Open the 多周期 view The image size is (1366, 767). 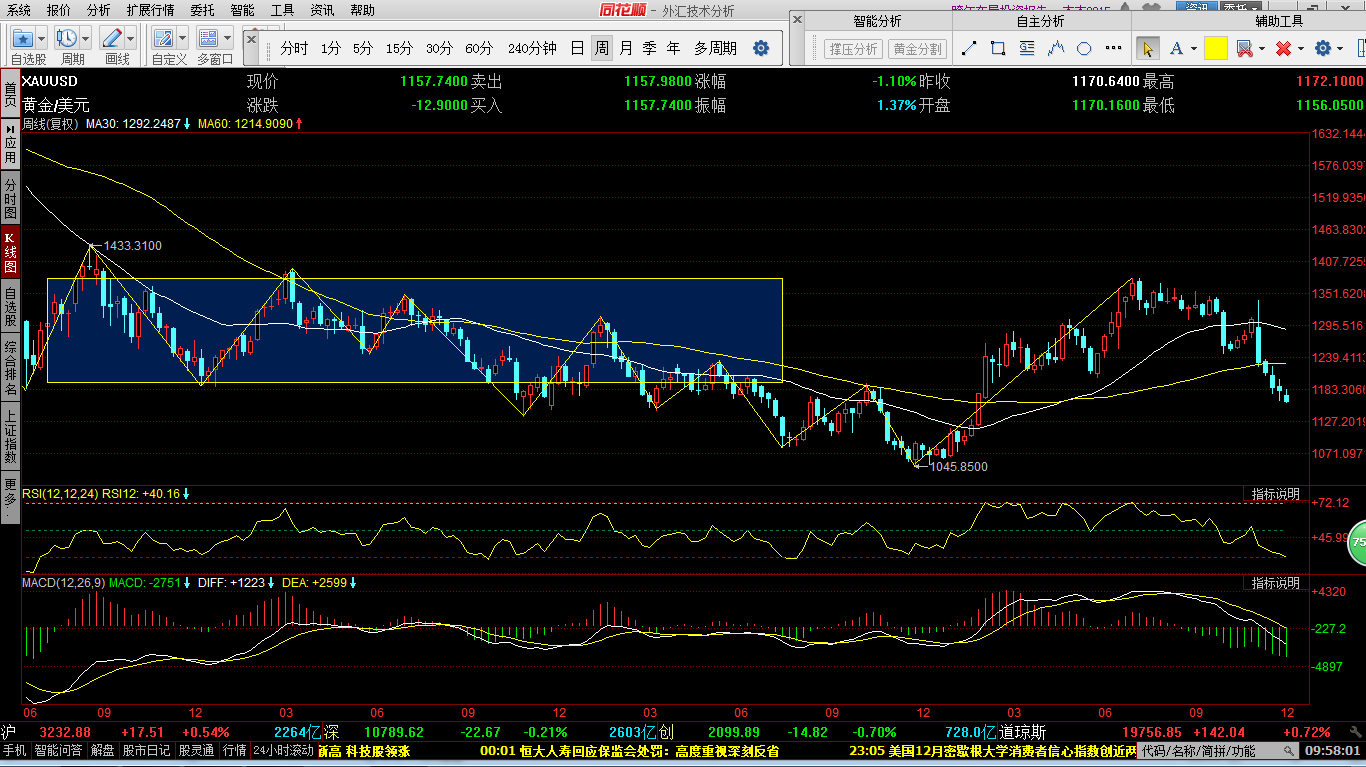coord(715,48)
